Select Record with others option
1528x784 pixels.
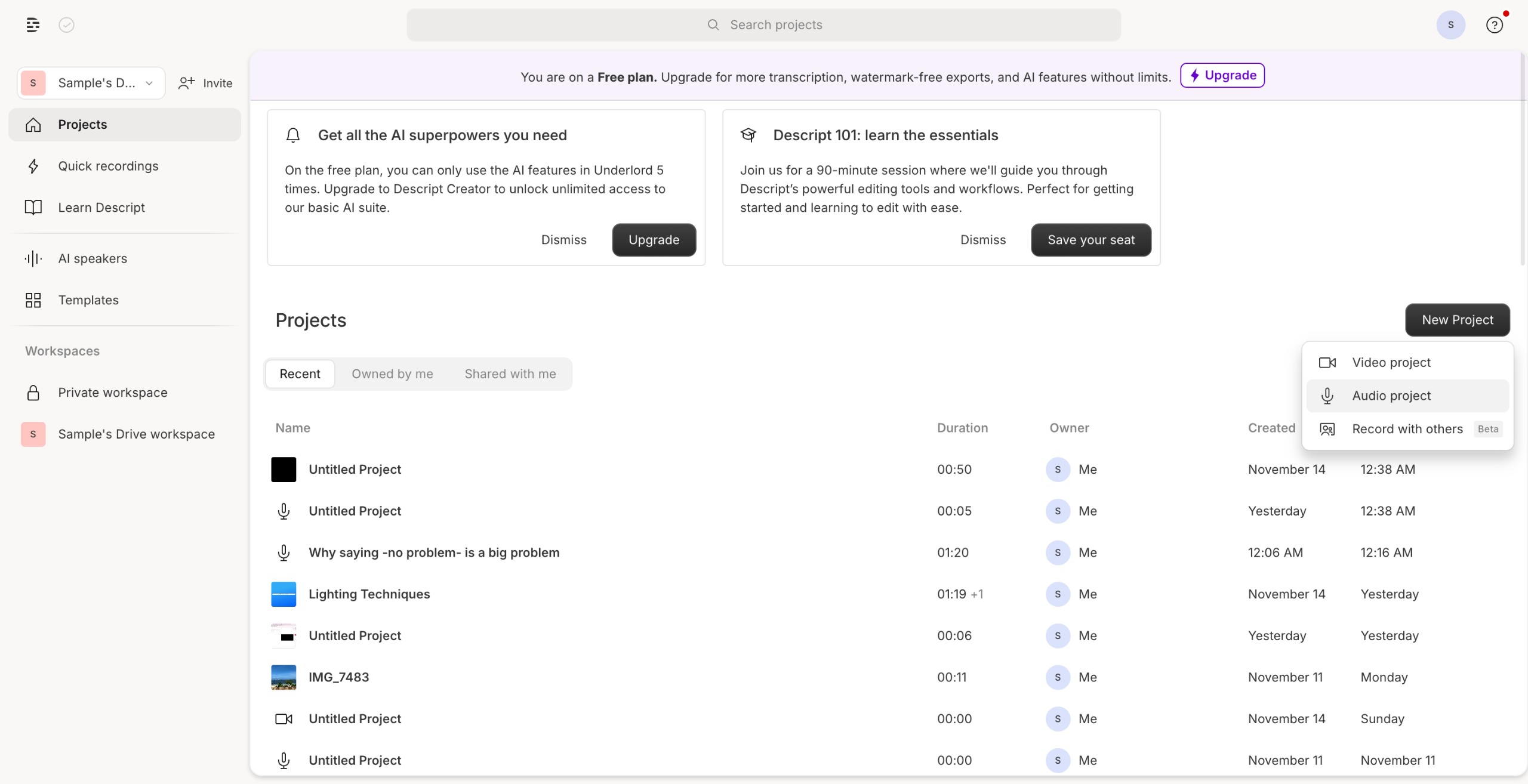point(1407,429)
